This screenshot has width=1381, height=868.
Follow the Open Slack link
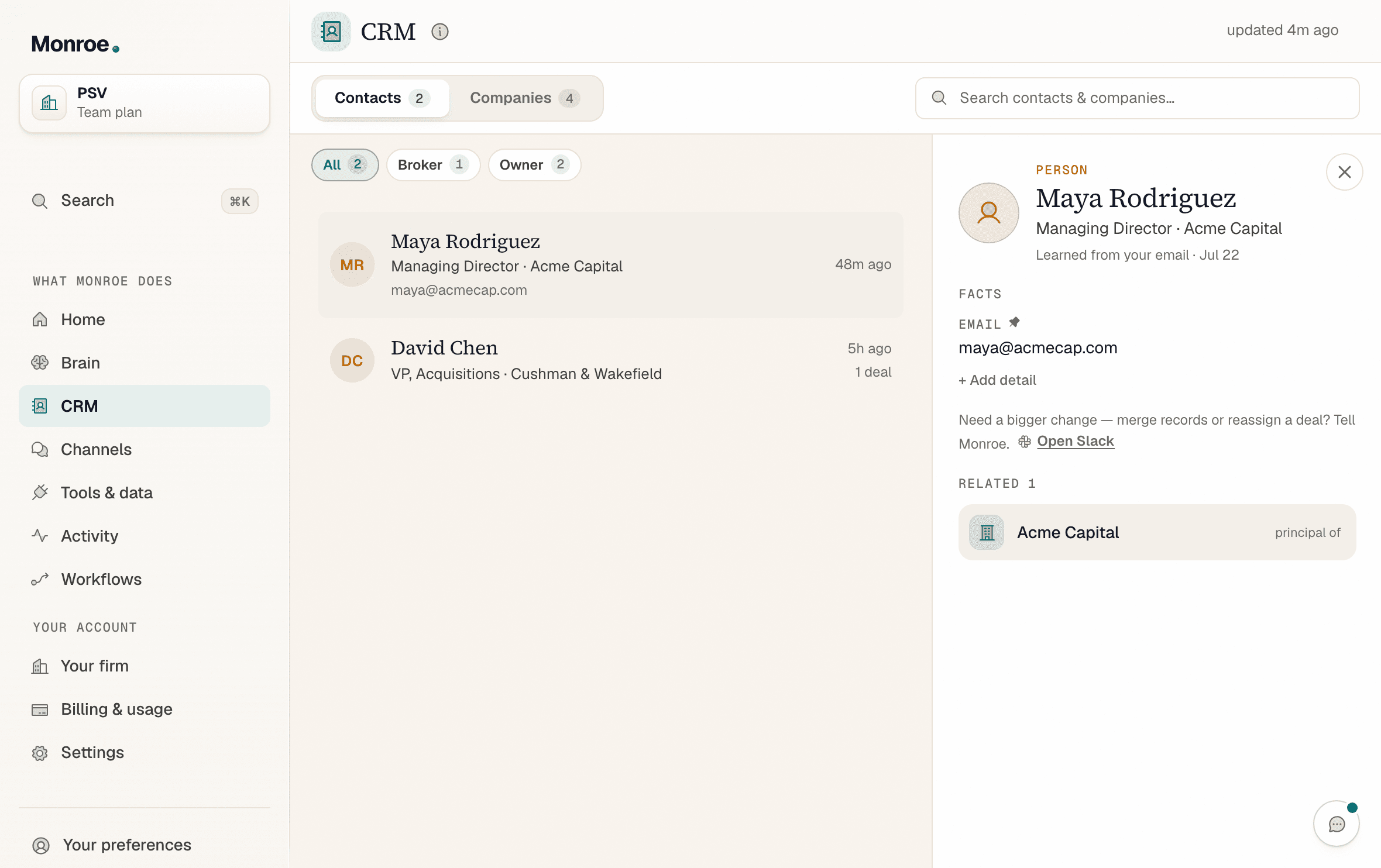pyautogui.click(x=1076, y=442)
